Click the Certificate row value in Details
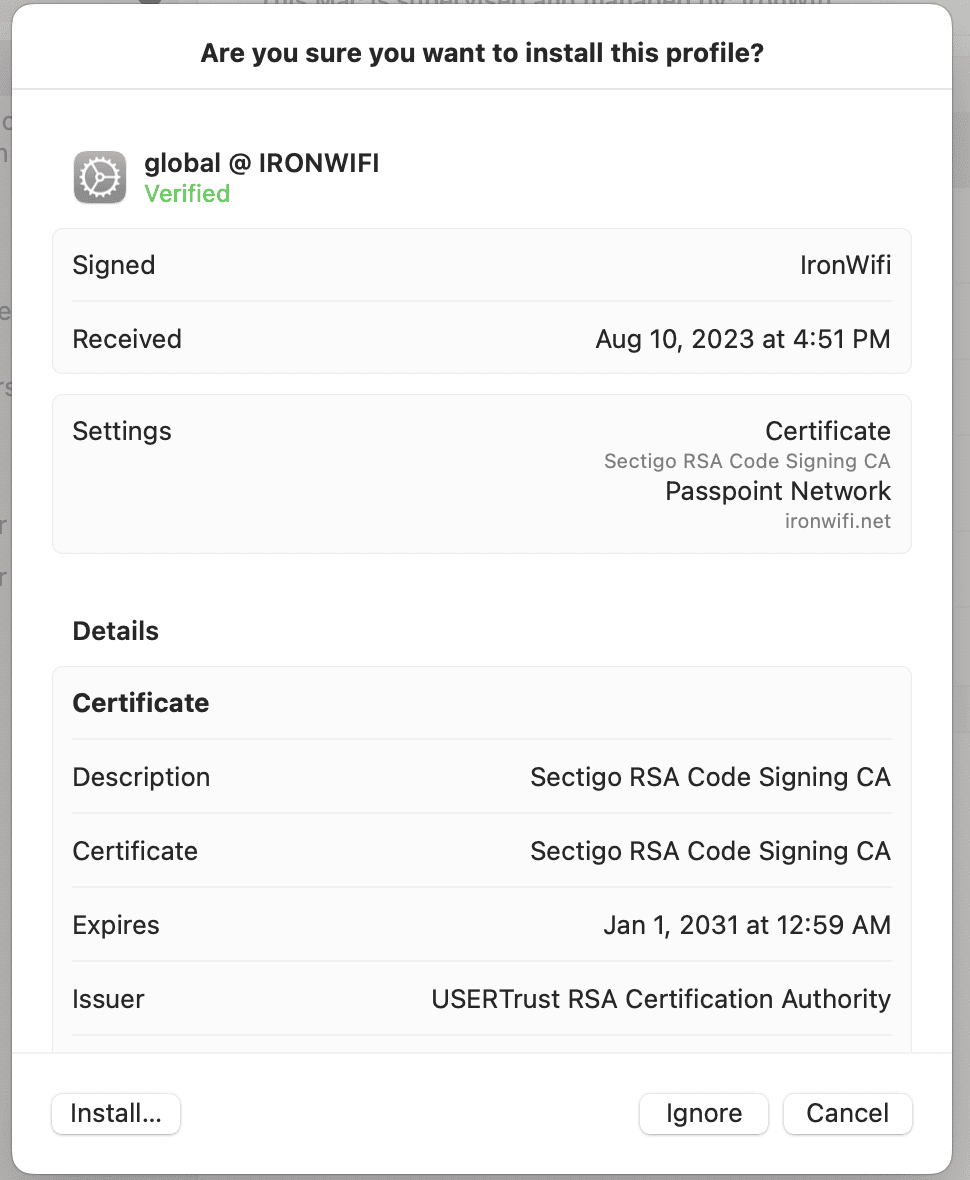This screenshot has height=1180, width=970. pyautogui.click(x=710, y=850)
